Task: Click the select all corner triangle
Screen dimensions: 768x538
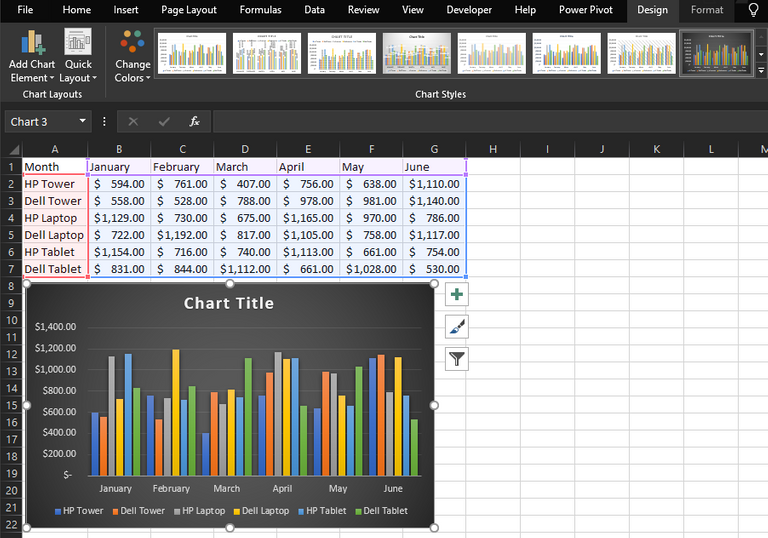Action: pos(14,149)
